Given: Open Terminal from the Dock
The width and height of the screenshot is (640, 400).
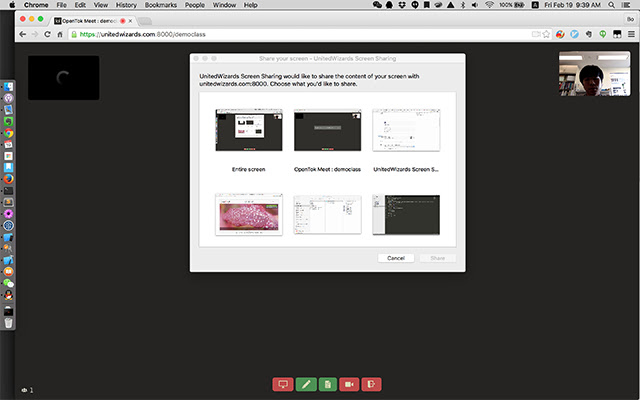Looking at the screenshot, I should pos(8,191).
